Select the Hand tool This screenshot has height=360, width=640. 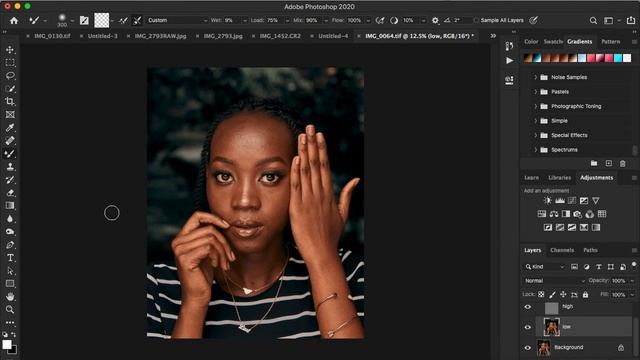pyautogui.click(x=10, y=297)
